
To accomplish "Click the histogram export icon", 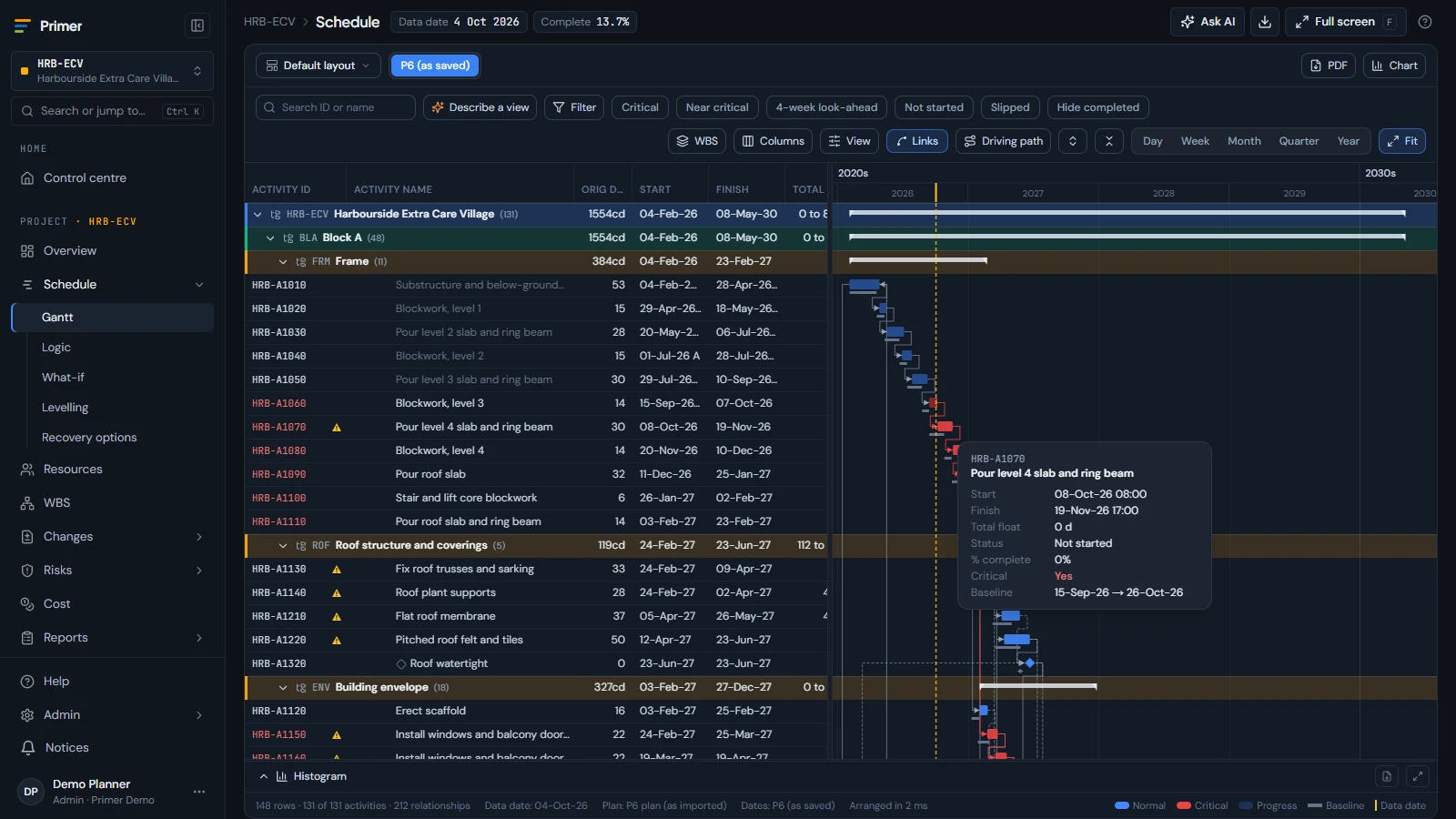I will (x=1387, y=776).
